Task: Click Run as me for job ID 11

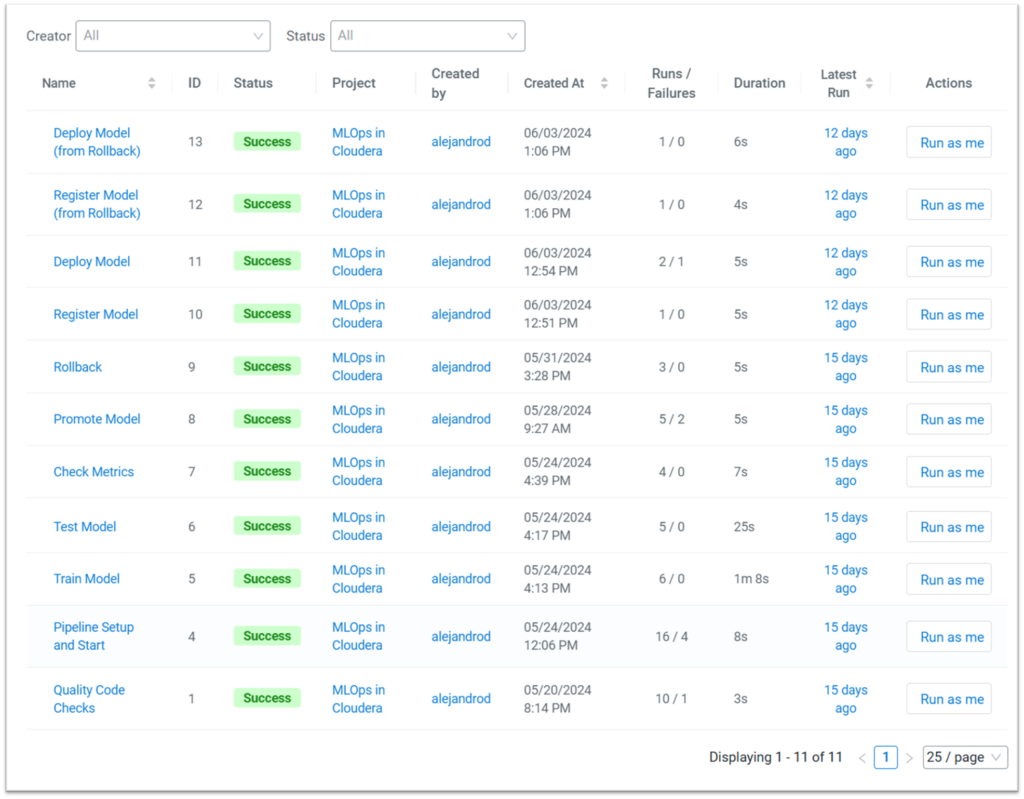Action: [949, 262]
